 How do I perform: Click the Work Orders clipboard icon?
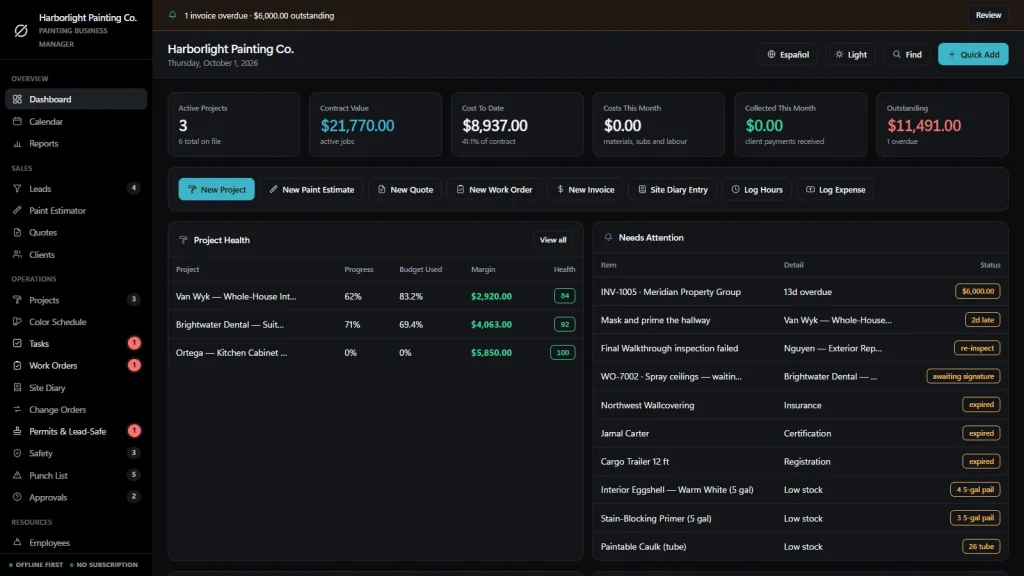(x=18, y=366)
